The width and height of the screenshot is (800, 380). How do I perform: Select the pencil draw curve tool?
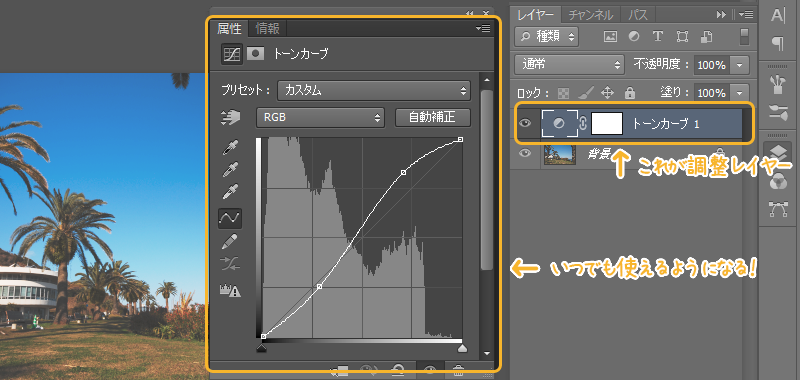pos(230,241)
